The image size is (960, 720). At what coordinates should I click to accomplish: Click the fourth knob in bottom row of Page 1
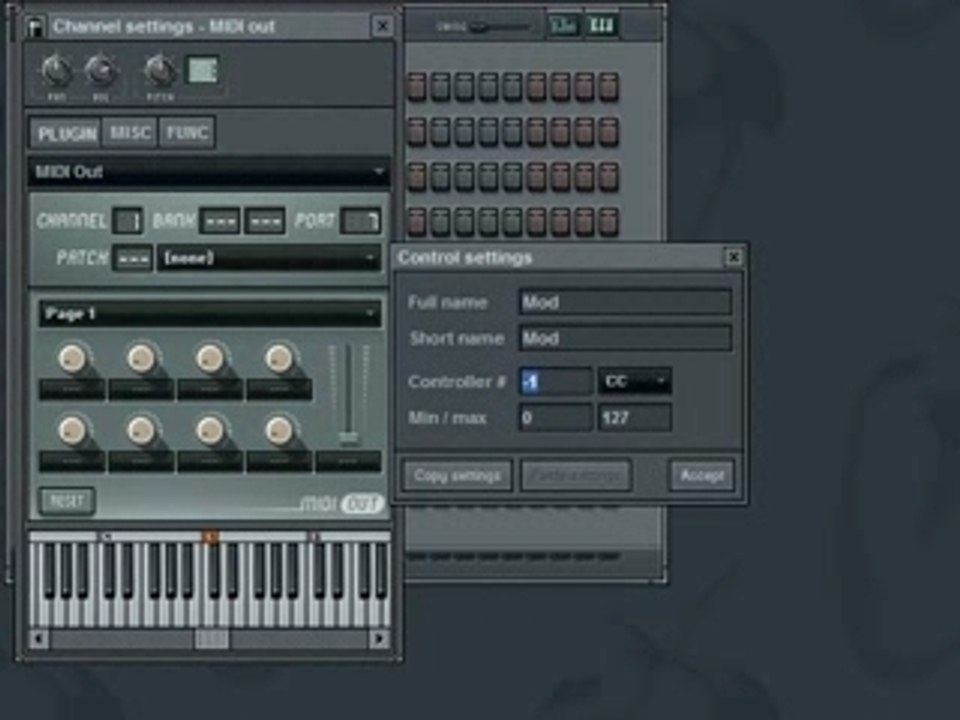[279, 431]
